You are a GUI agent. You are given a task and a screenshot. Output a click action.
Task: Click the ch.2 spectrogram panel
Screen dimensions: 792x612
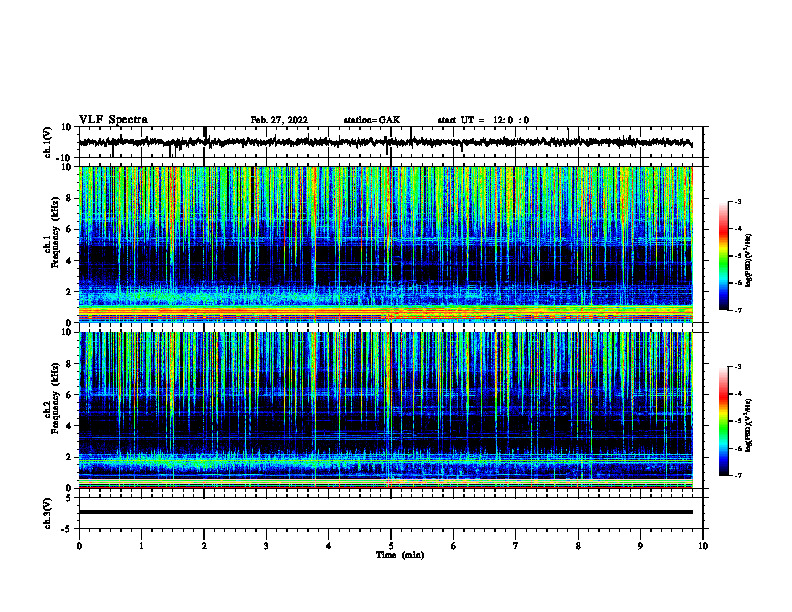click(385, 410)
